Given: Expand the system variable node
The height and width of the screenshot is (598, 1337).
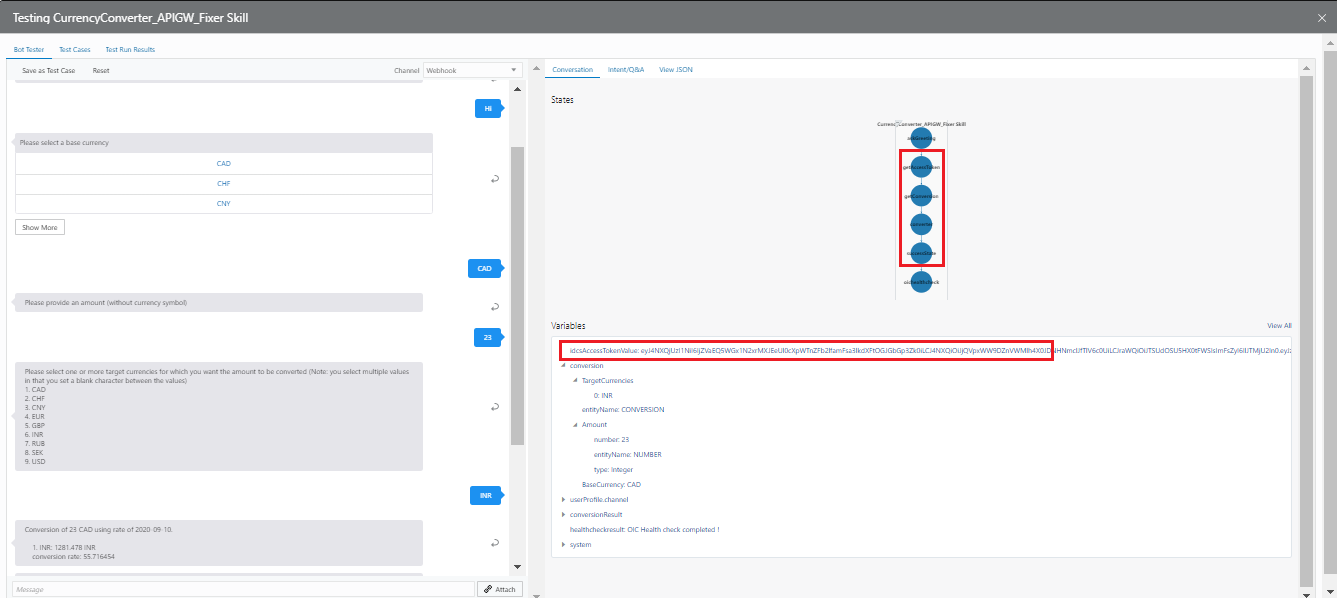Looking at the screenshot, I should coord(564,544).
